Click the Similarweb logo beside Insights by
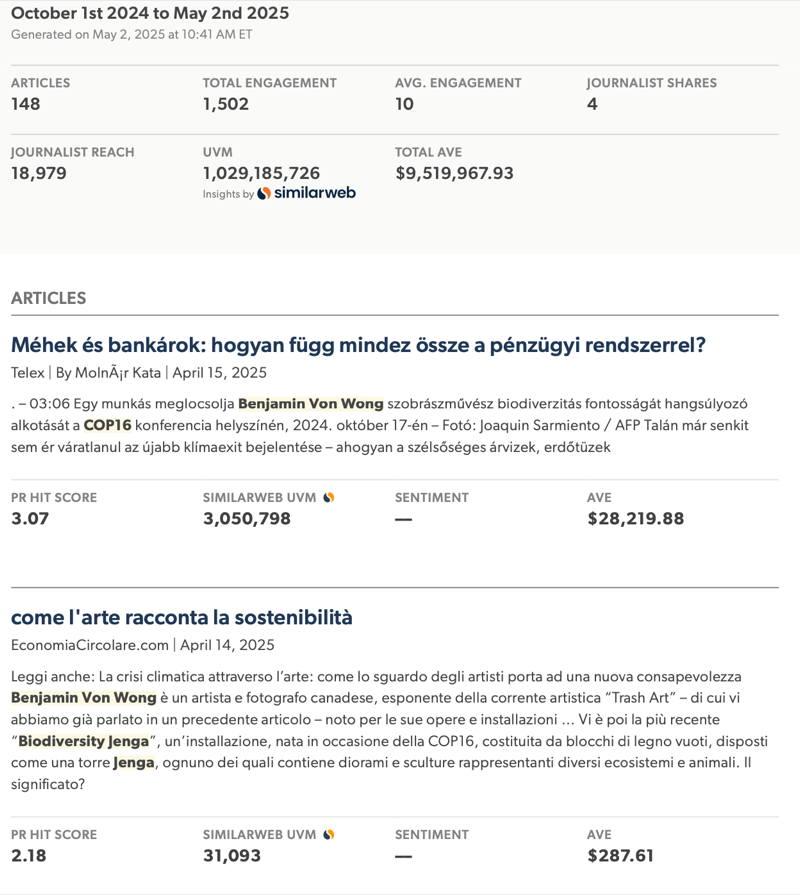The width and height of the screenshot is (800, 895). (307, 193)
